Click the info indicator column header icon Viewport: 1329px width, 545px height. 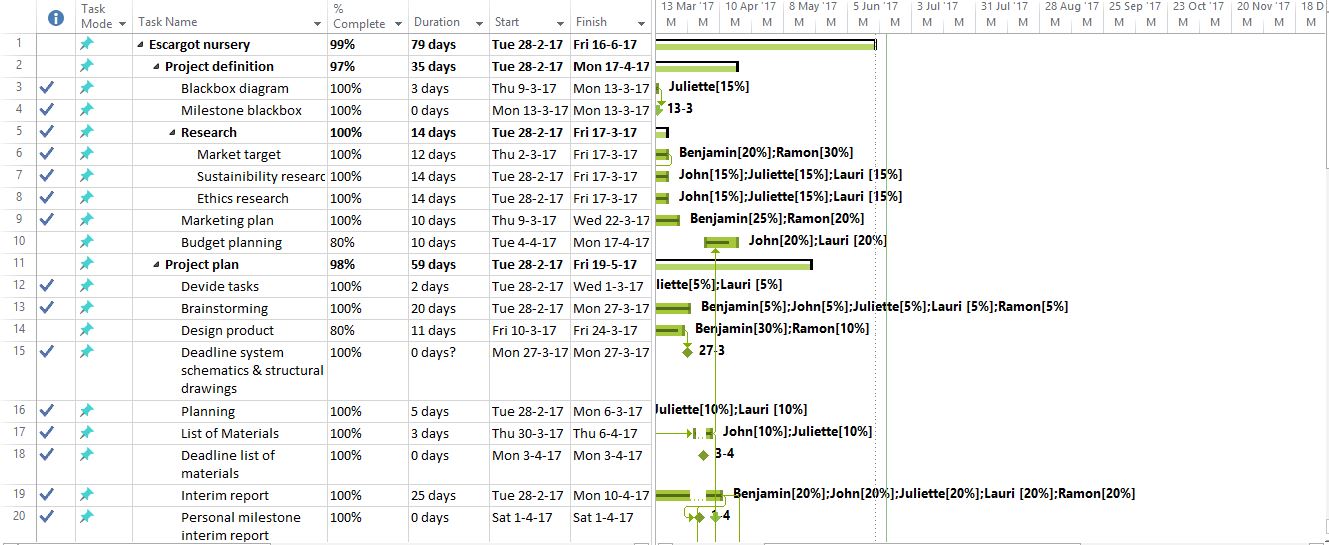coord(56,17)
